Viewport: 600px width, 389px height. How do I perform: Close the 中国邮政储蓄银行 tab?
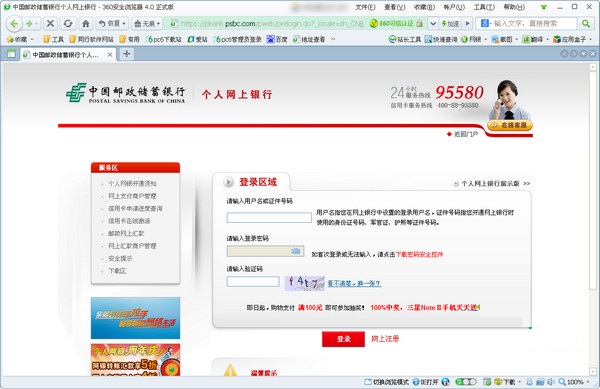[109, 55]
